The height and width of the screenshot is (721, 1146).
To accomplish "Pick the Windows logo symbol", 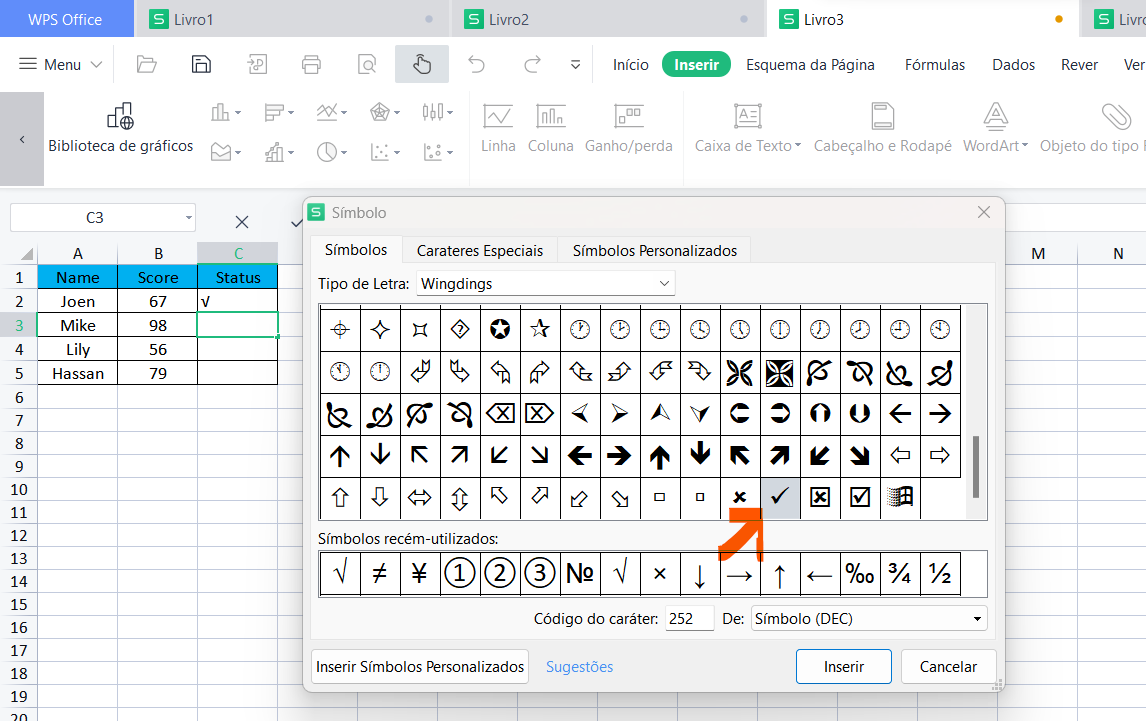I will (900, 497).
